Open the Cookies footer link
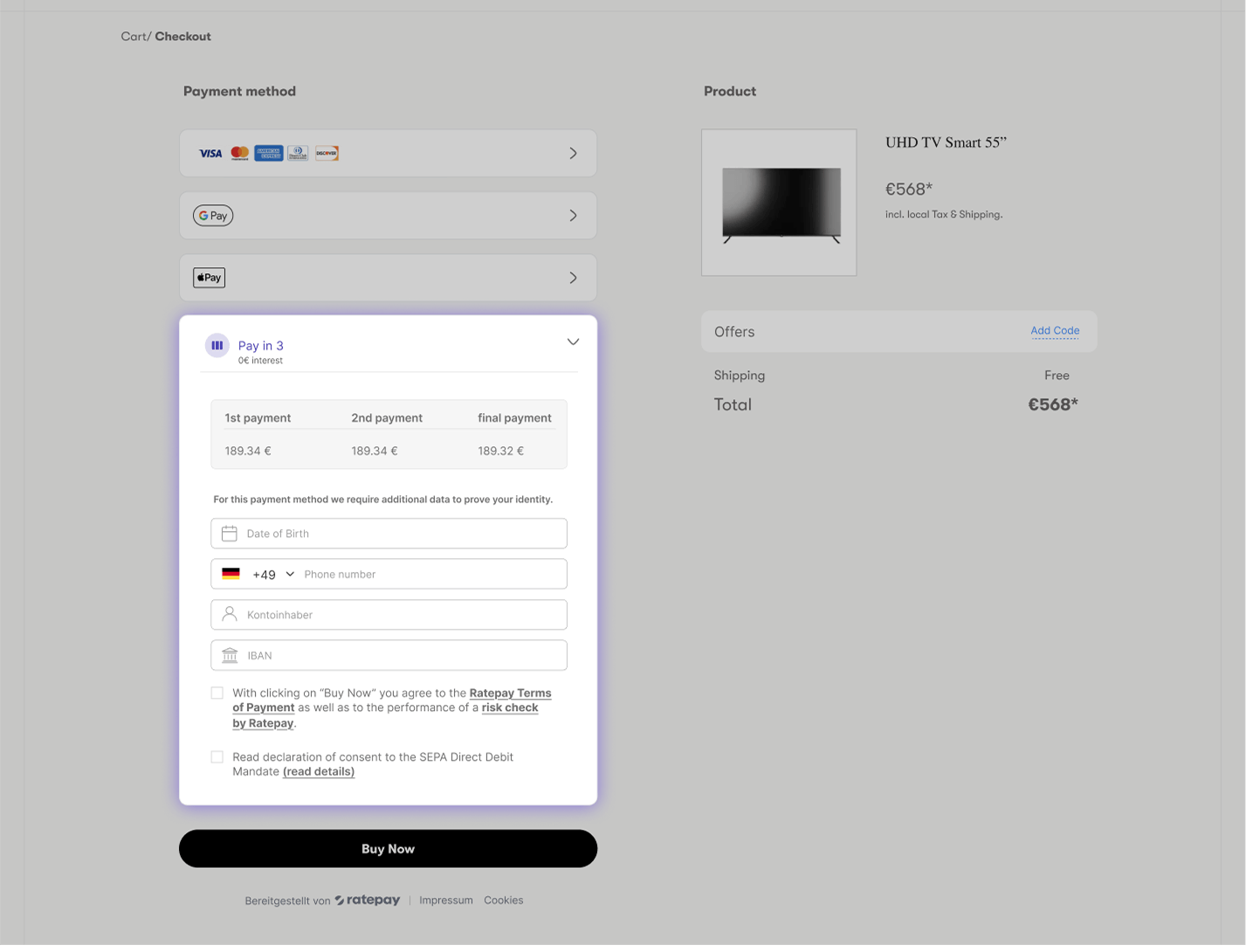This screenshot has width=1246, height=952. [504, 900]
